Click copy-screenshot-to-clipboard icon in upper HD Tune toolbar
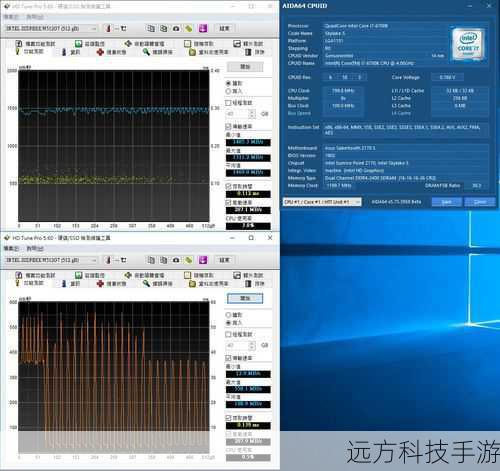500x471 pixels. 163,28
